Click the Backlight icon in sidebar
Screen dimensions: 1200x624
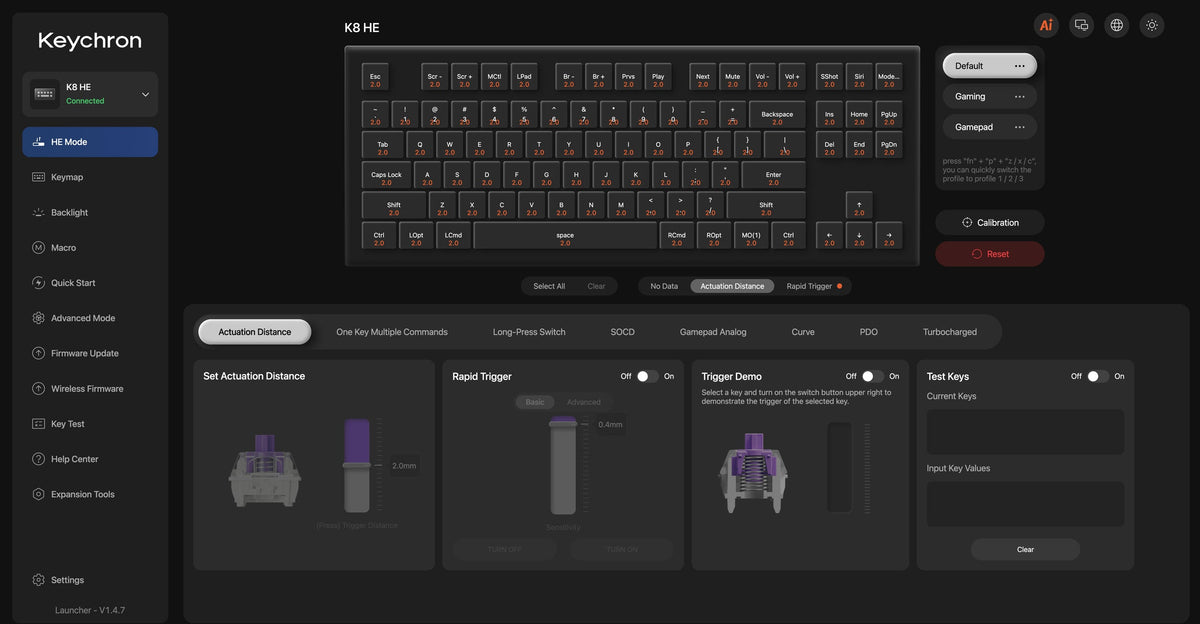tap(38, 212)
